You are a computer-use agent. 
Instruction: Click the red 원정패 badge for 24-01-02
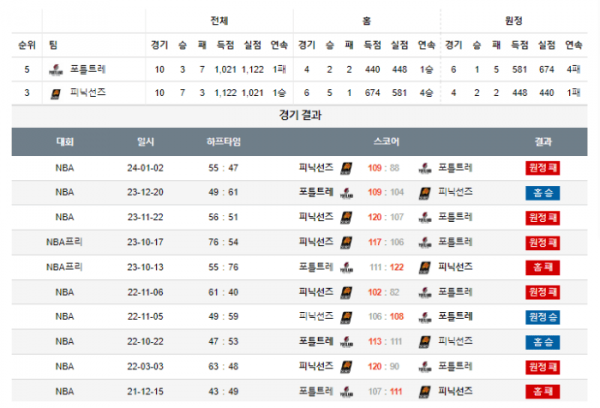pos(543,168)
